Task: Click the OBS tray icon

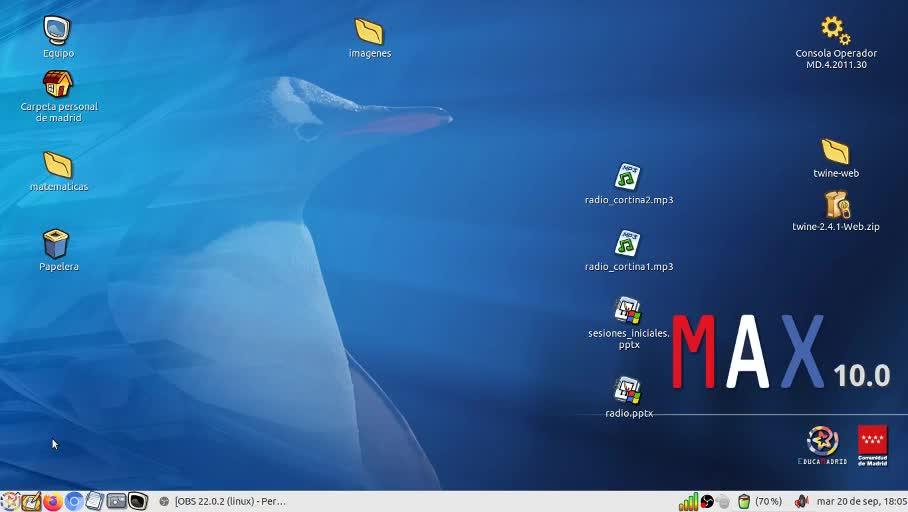Action: (707, 502)
